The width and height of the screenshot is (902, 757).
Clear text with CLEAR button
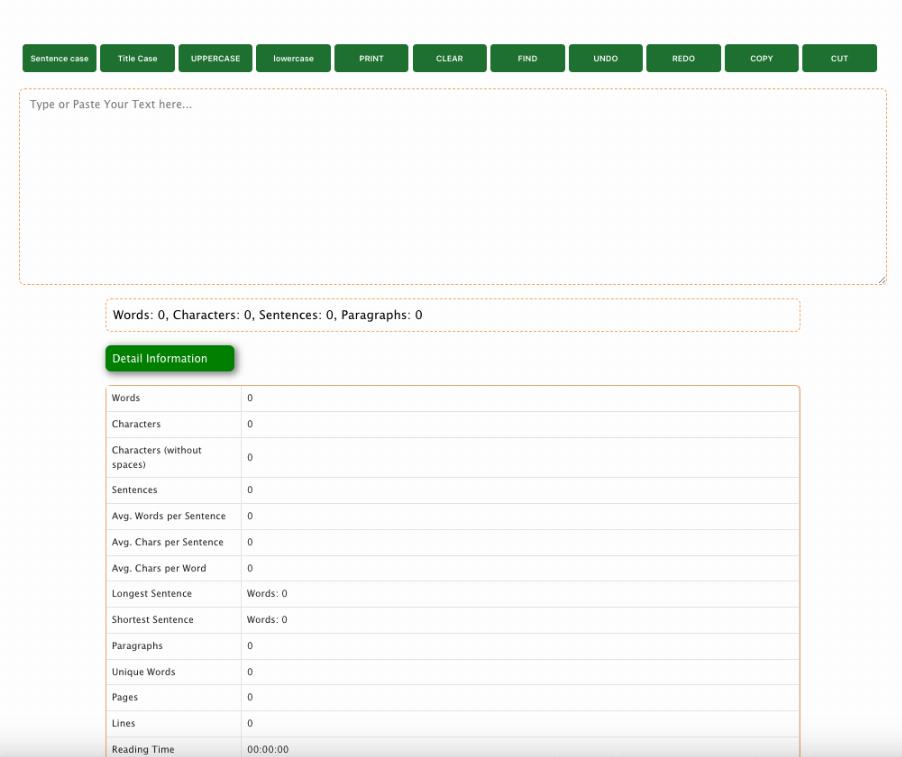click(x=449, y=59)
